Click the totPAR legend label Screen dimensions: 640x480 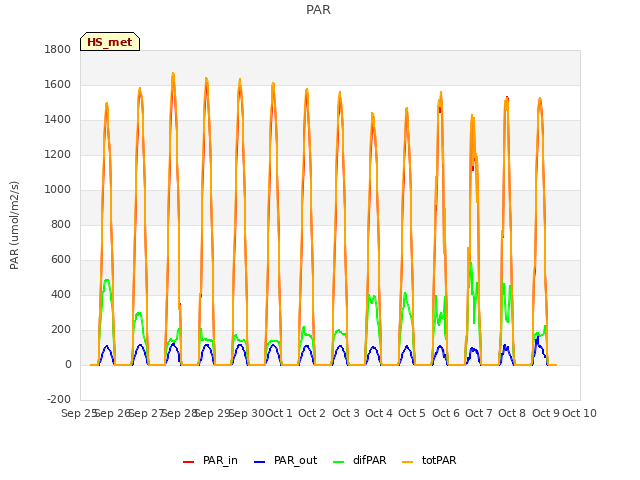point(439,460)
